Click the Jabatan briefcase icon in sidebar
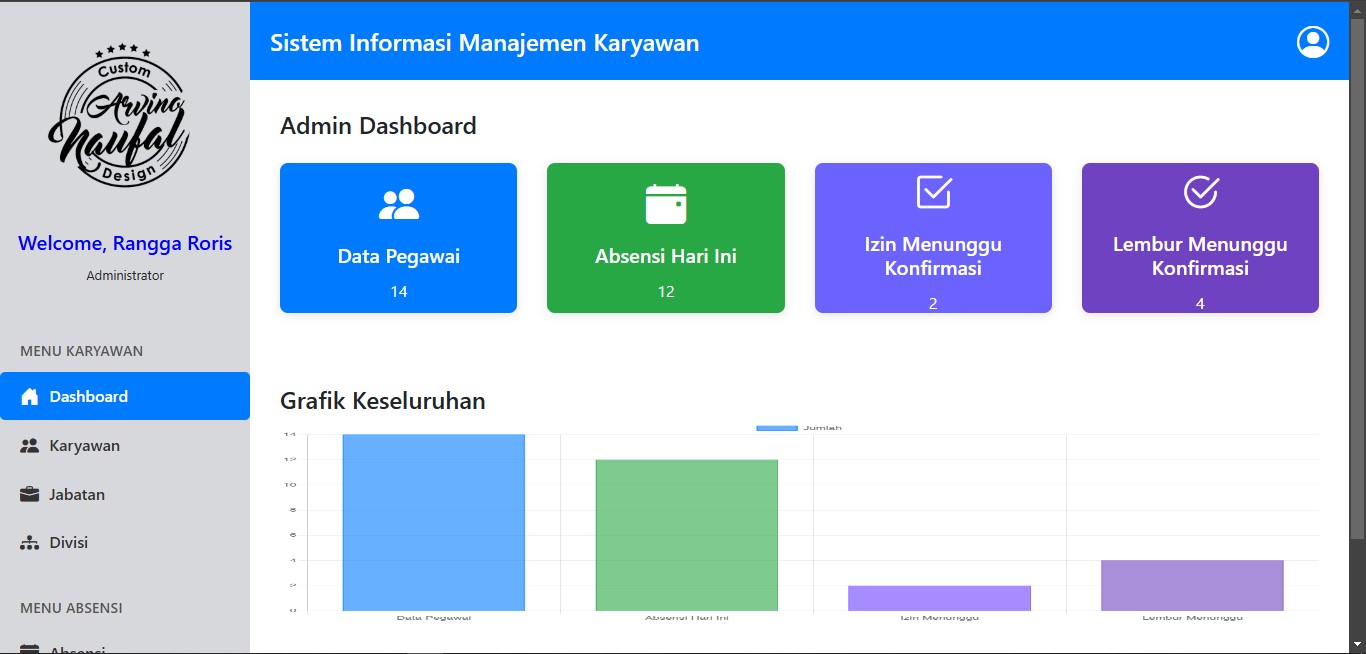Image resolution: width=1366 pixels, height=654 pixels. pyautogui.click(x=30, y=494)
